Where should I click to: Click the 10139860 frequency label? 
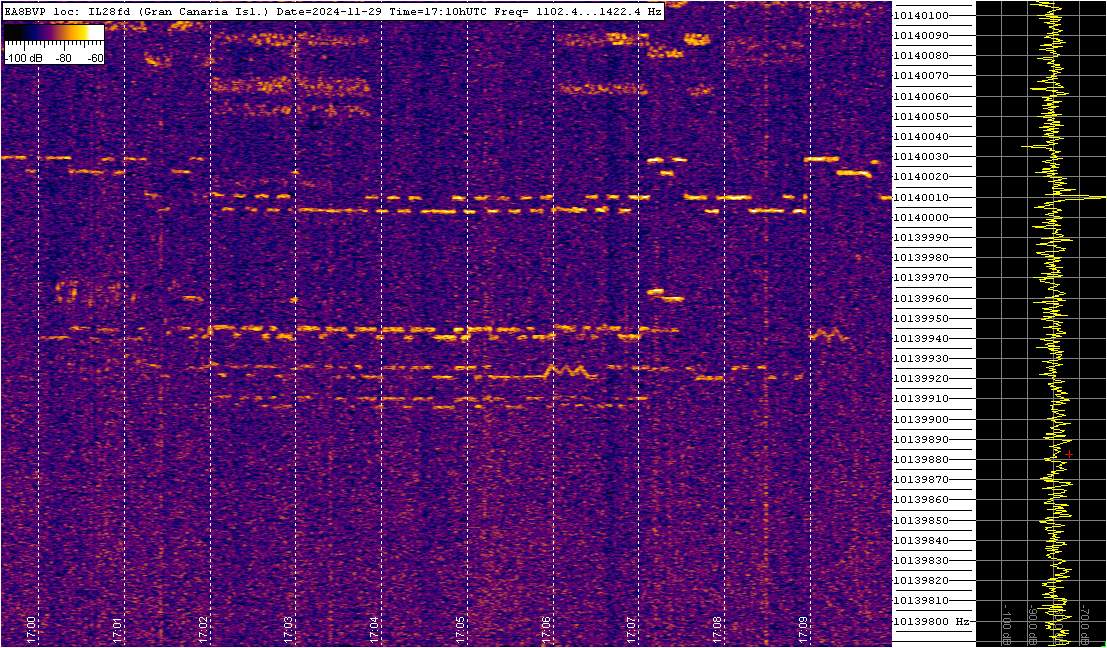(921, 500)
